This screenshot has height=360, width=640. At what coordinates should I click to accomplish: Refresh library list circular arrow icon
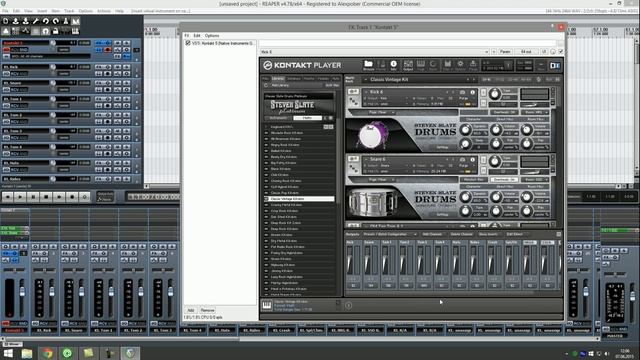coord(266,85)
